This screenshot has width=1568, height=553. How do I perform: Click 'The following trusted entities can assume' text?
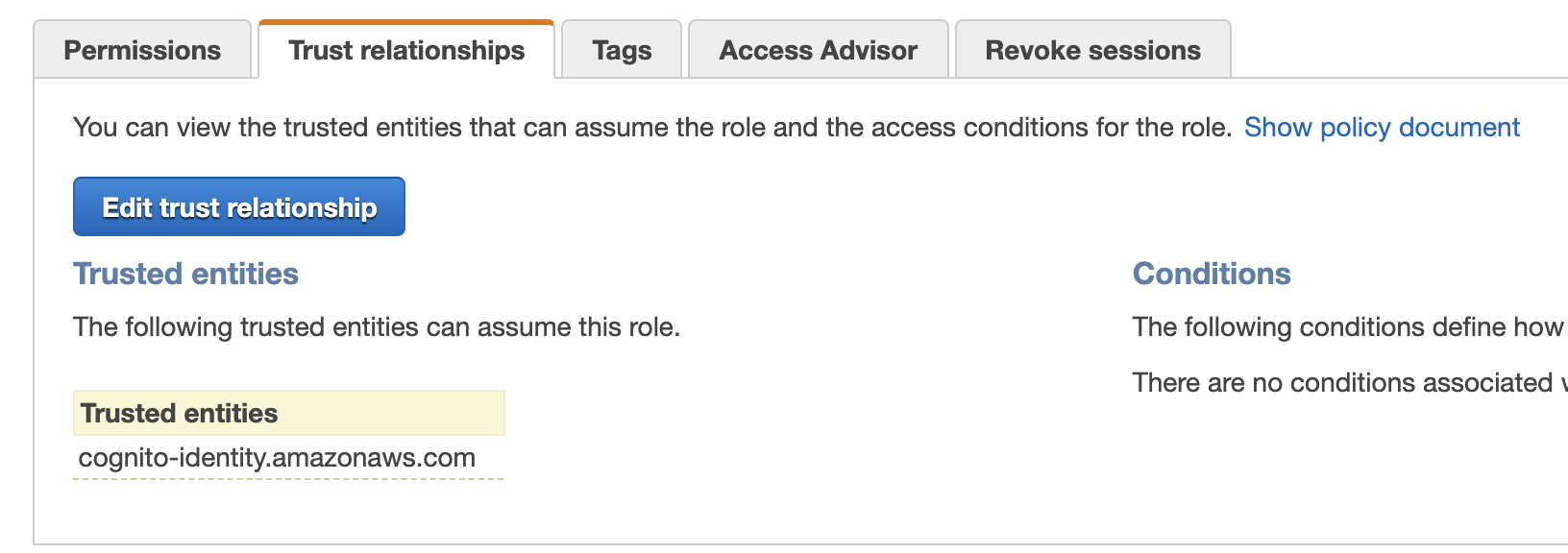(377, 327)
